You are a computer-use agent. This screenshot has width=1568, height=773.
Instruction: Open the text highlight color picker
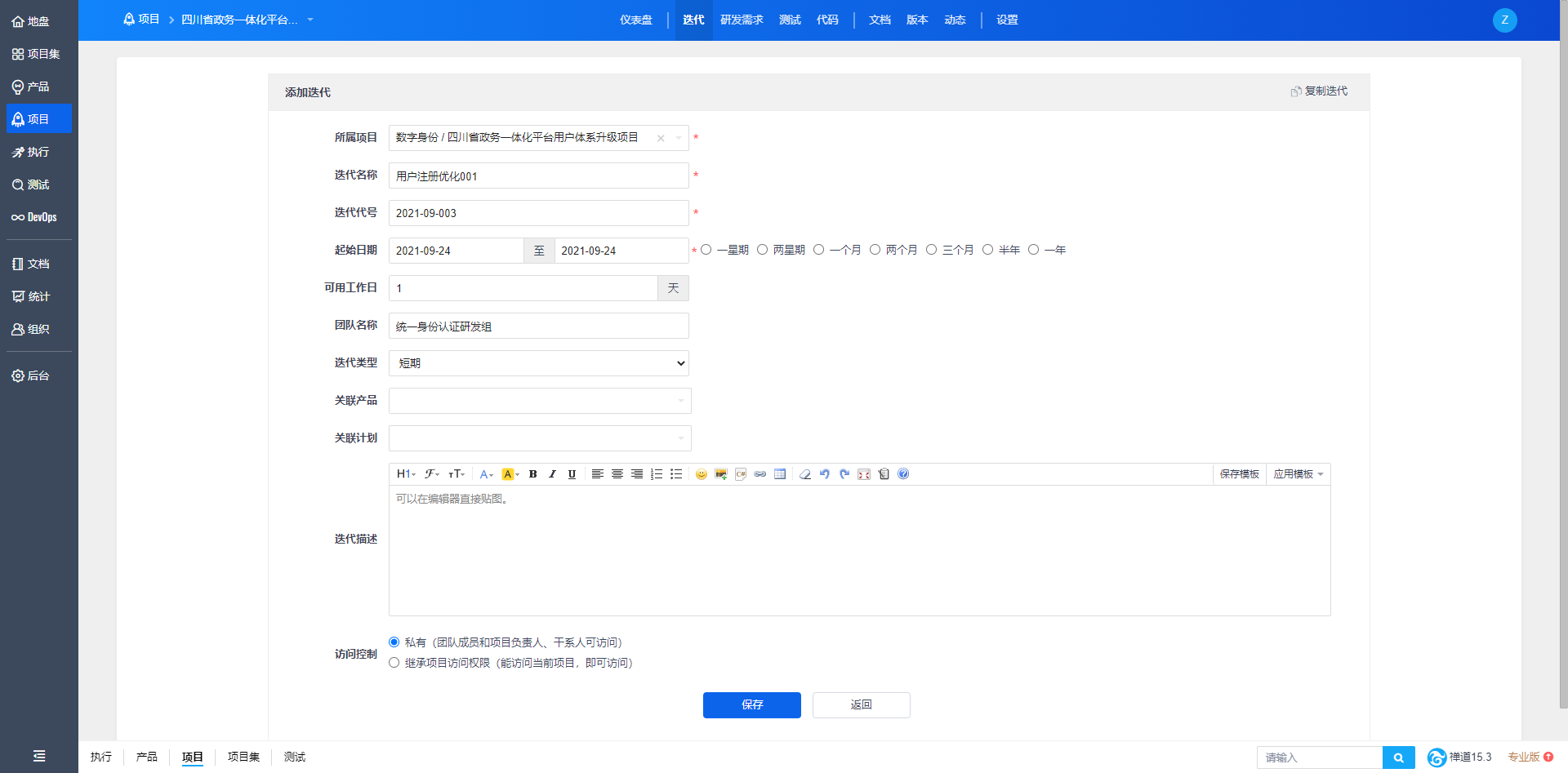pyautogui.click(x=510, y=474)
